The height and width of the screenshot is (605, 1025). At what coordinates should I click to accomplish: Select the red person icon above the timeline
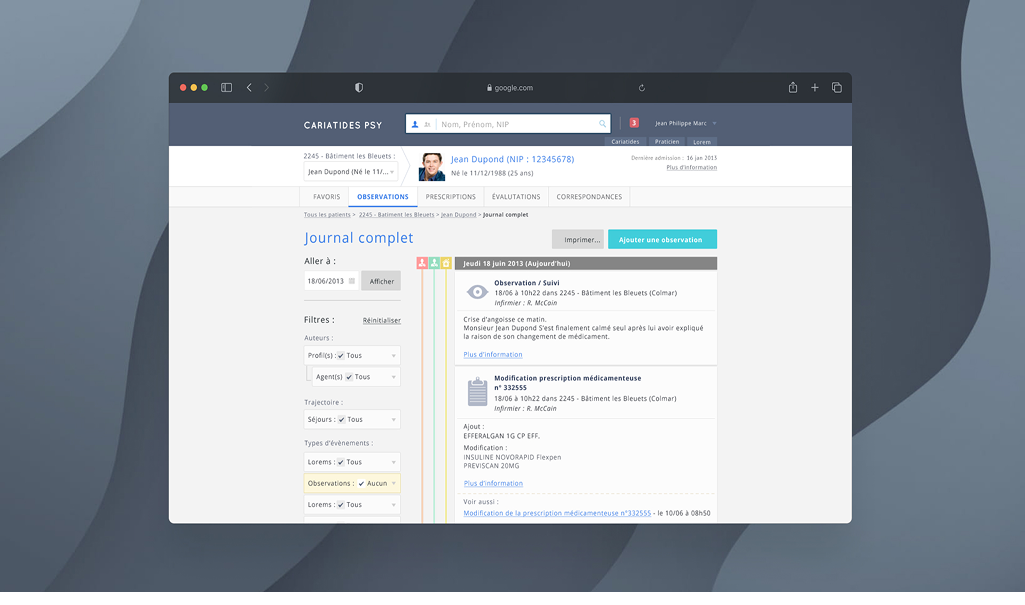click(421, 262)
